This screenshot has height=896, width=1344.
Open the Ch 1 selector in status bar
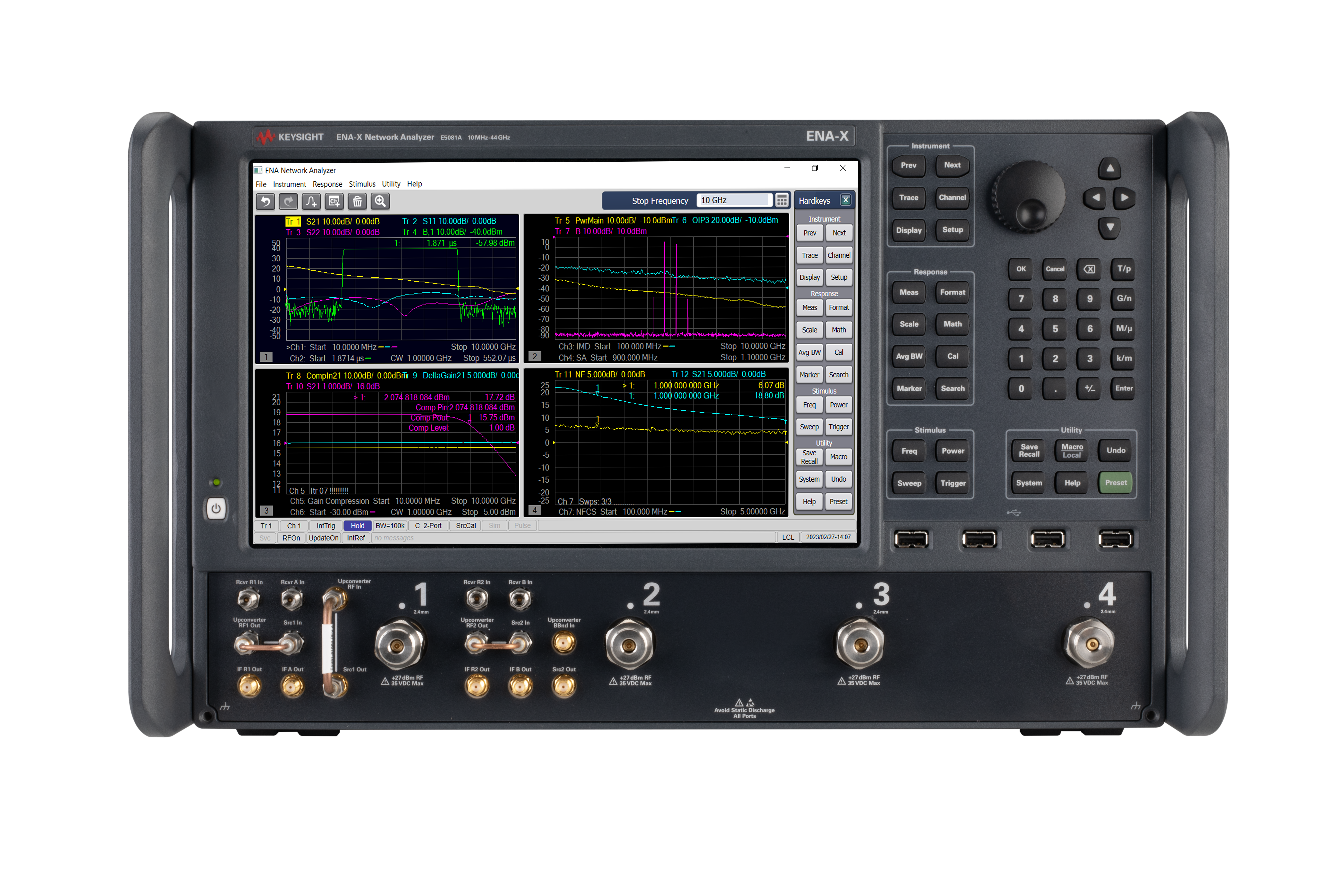tap(294, 526)
